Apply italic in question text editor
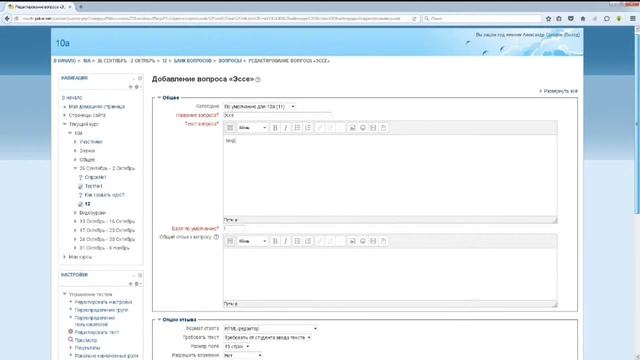The width and height of the screenshot is (640, 360). coord(286,128)
